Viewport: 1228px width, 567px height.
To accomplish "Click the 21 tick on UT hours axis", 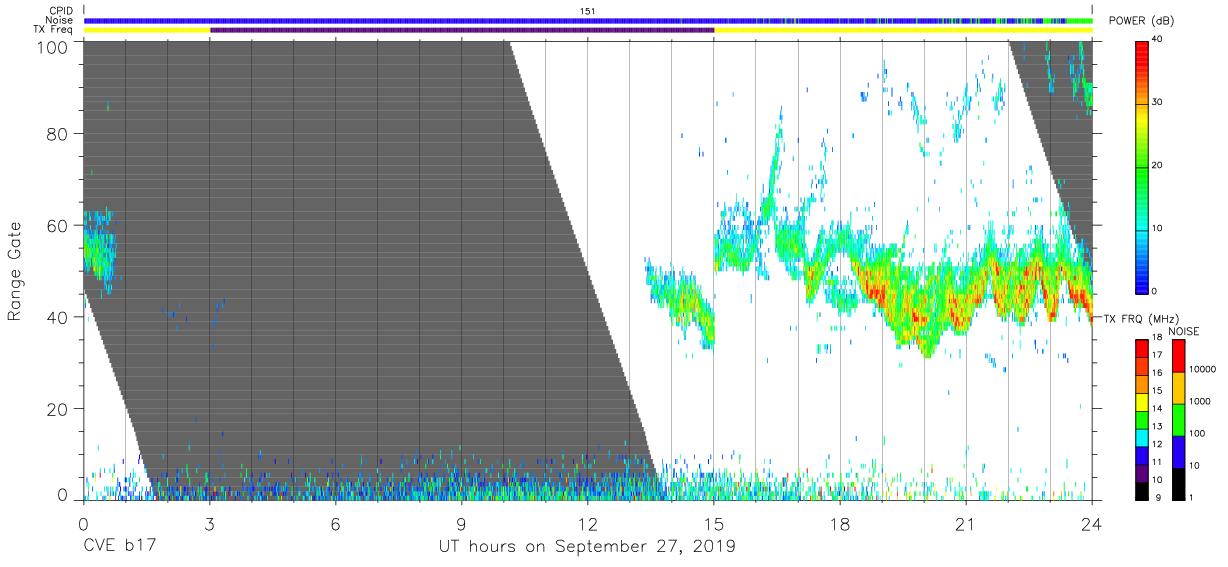I will pyautogui.click(x=966, y=523).
